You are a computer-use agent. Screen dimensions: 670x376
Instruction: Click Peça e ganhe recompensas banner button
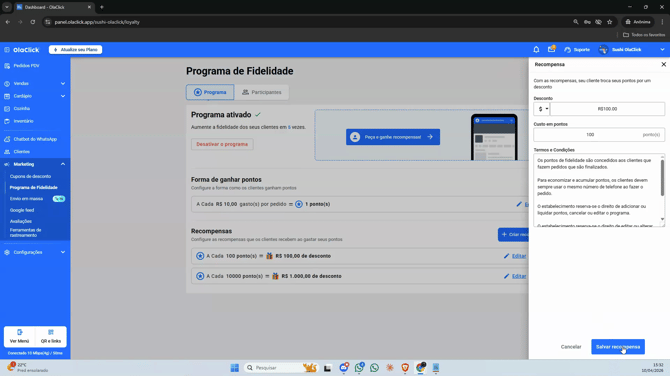[393, 137]
